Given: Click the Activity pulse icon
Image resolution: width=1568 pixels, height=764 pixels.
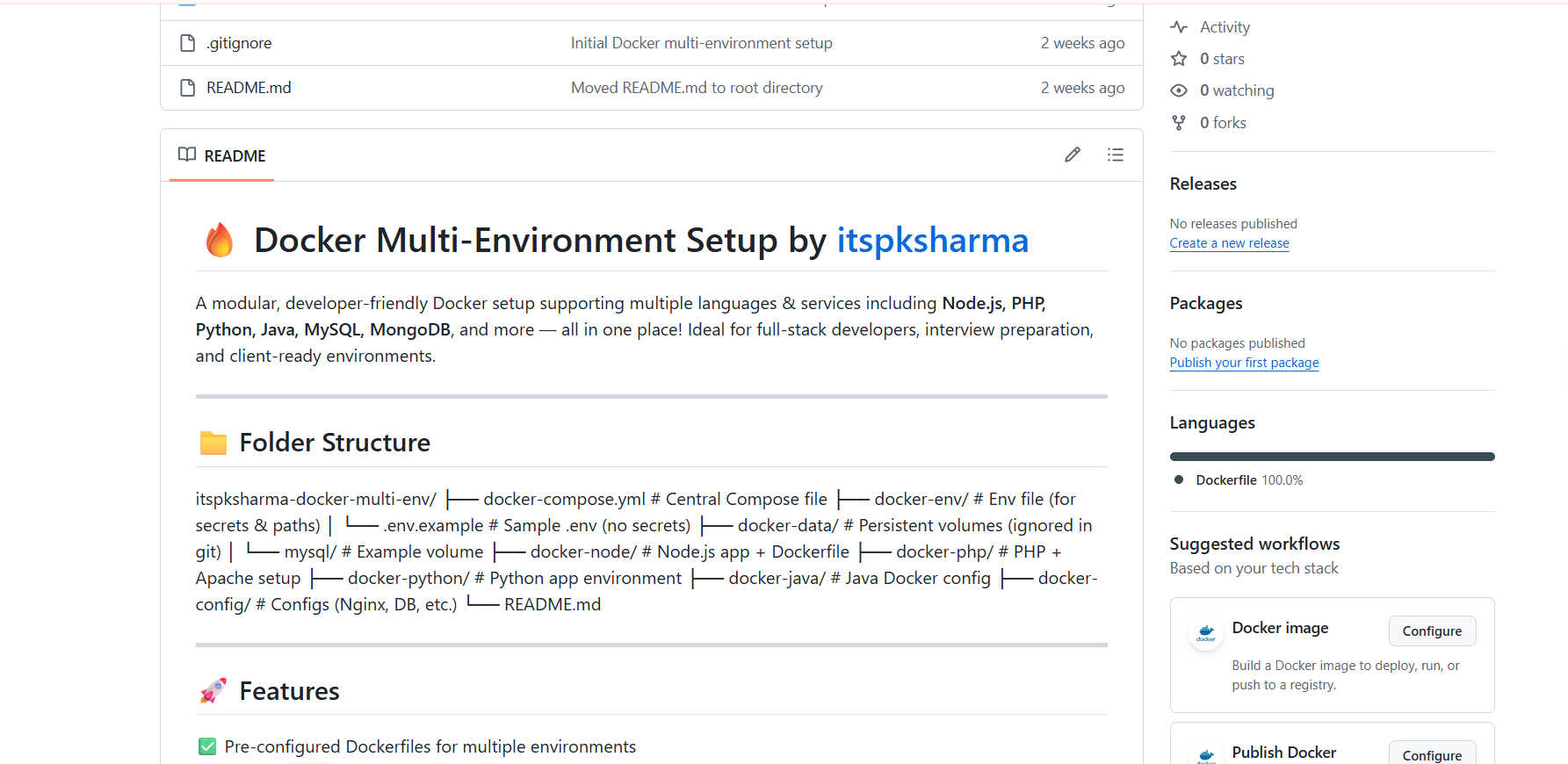Looking at the screenshot, I should tap(1178, 26).
